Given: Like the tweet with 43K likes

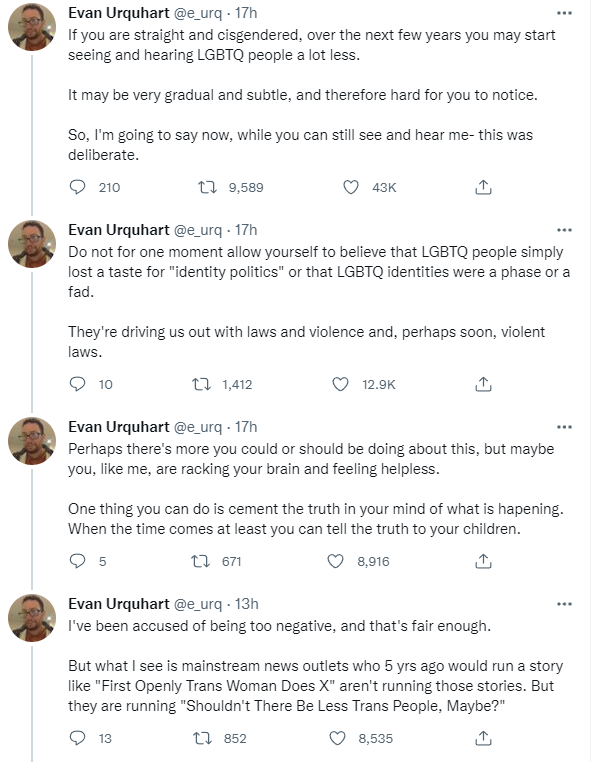Looking at the screenshot, I should tap(351, 187).
